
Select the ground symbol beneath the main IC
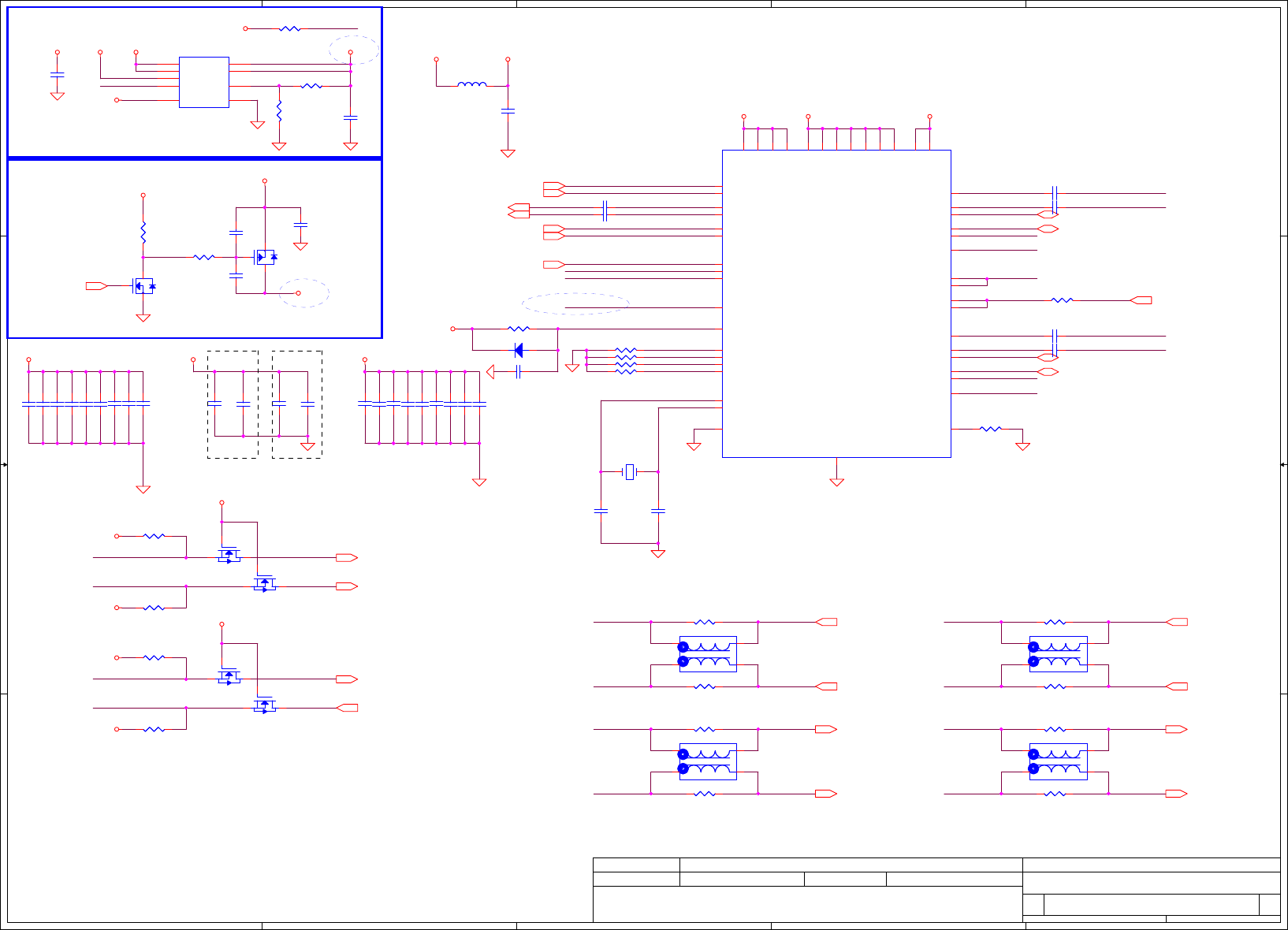837,482
